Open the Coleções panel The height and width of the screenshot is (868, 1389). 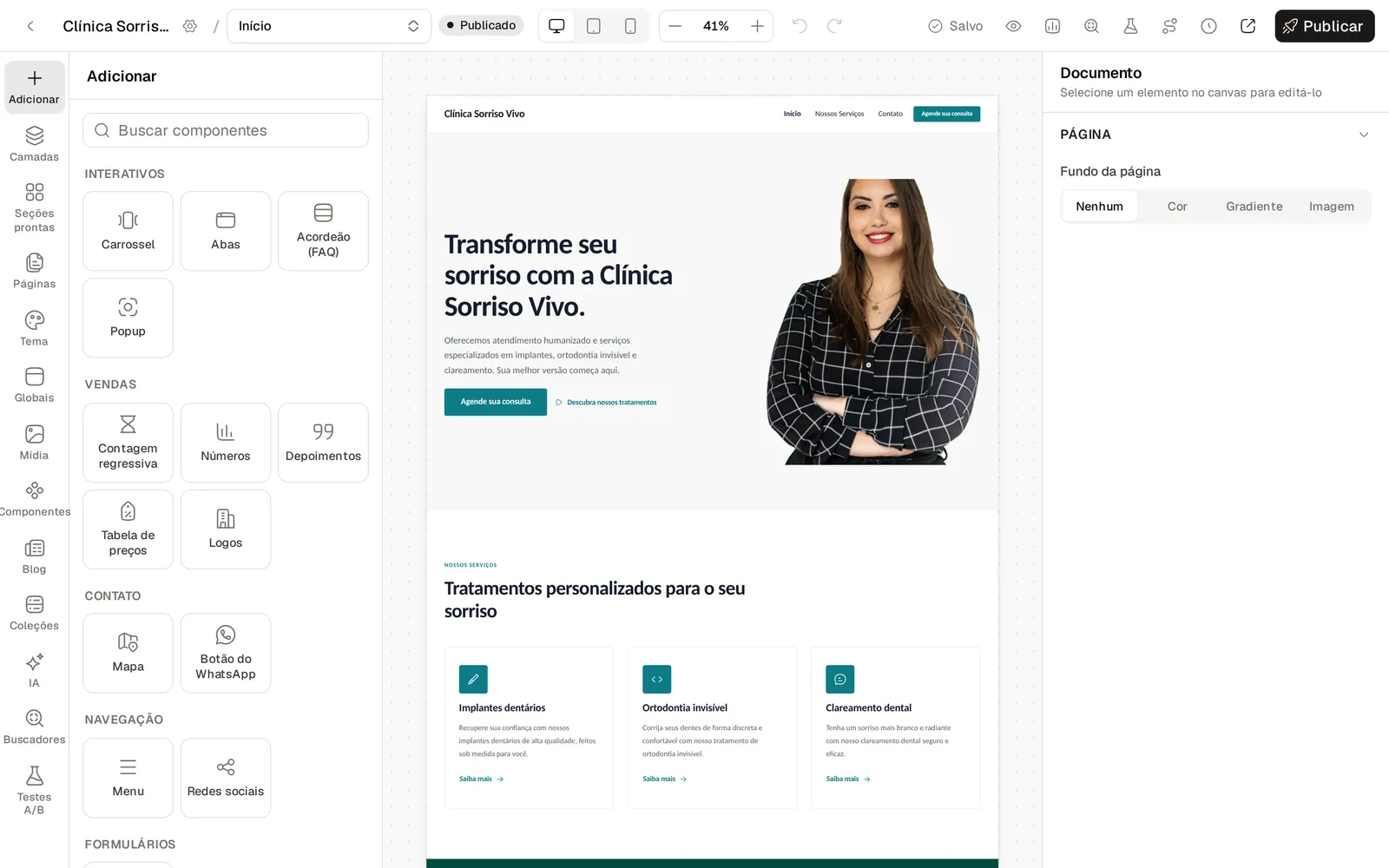[x=34, y=613]
